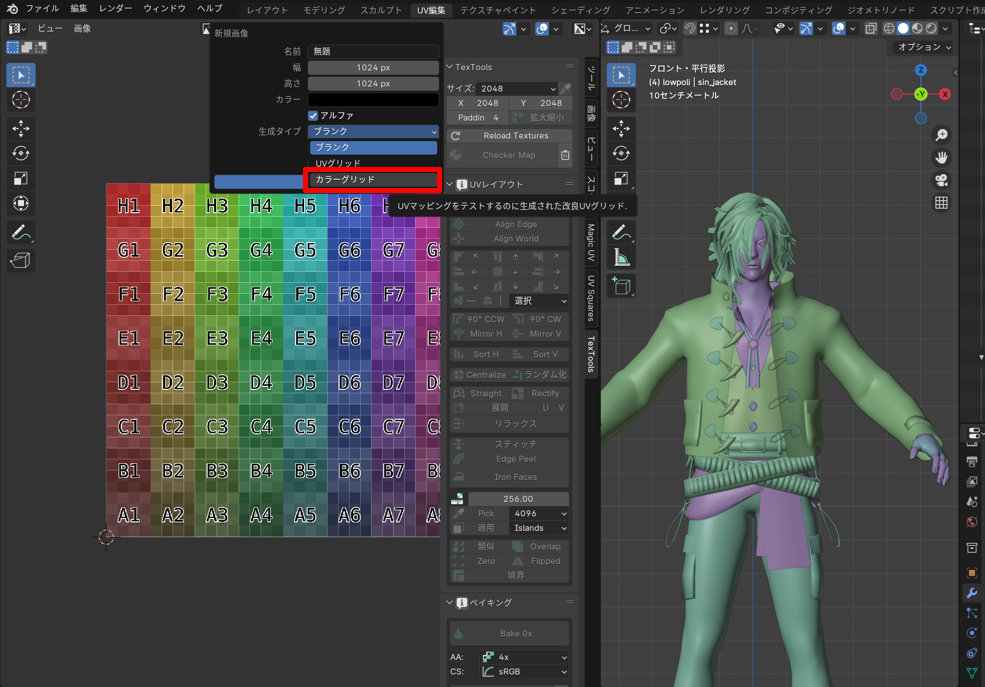The width and height of the screenshot is (985, 687).
Task: Click the Bake 0x button
Action: point(509,634)
